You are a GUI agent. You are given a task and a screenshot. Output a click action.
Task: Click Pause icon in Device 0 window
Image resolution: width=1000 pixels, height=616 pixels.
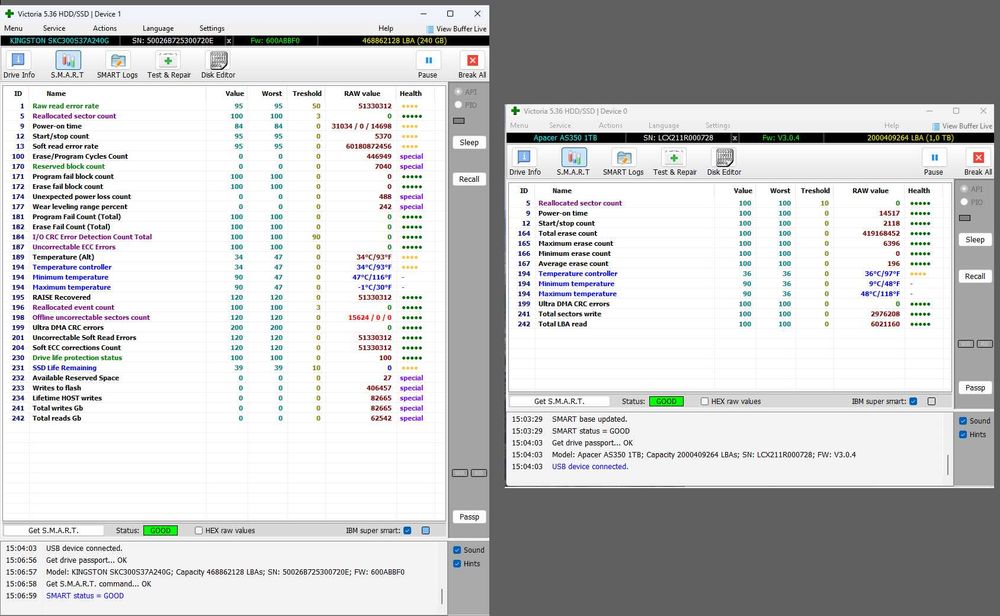pyautogui.click(x=934, y=157)
